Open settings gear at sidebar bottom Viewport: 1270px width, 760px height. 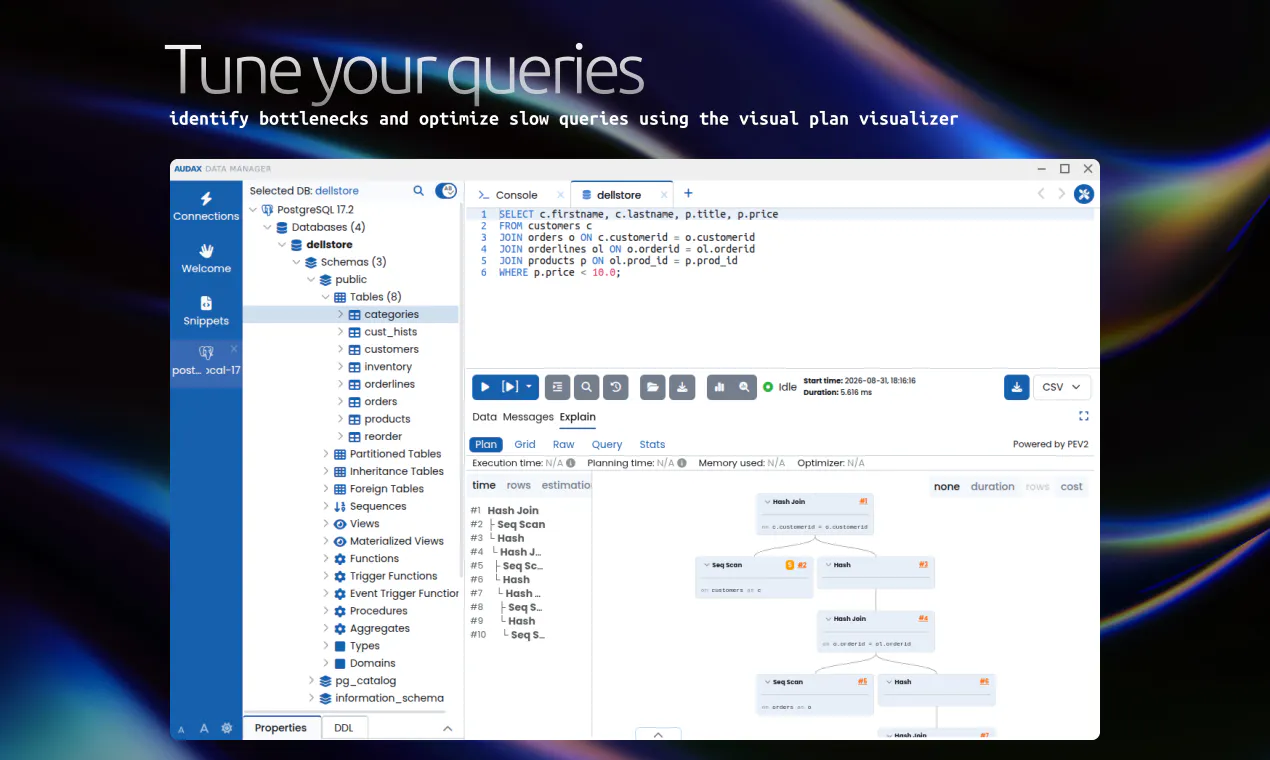[227, 729]
